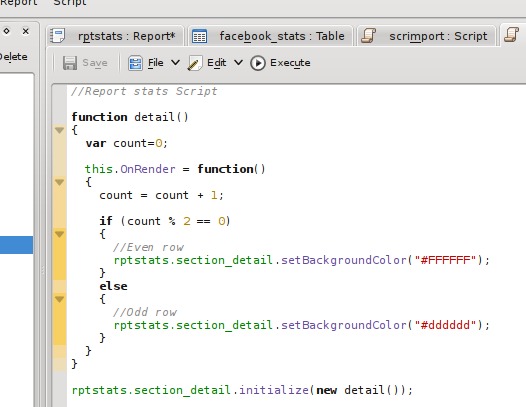
Task: Click the Execute play icon
Action: coord(258,63)
